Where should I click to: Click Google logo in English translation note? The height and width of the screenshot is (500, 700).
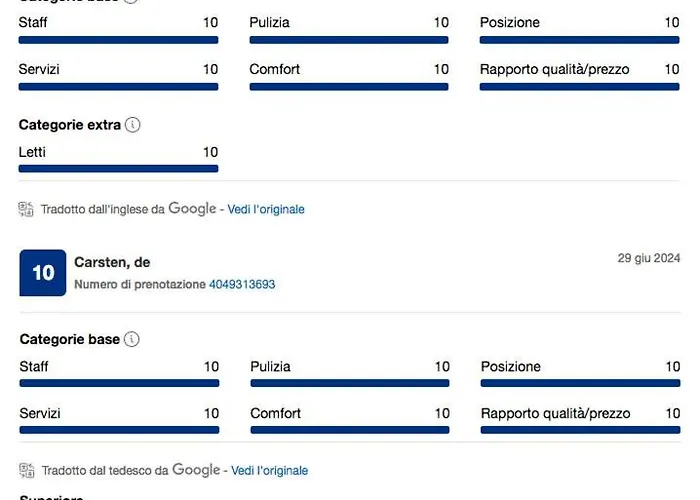pyautogui.click(x=192, y=209)
